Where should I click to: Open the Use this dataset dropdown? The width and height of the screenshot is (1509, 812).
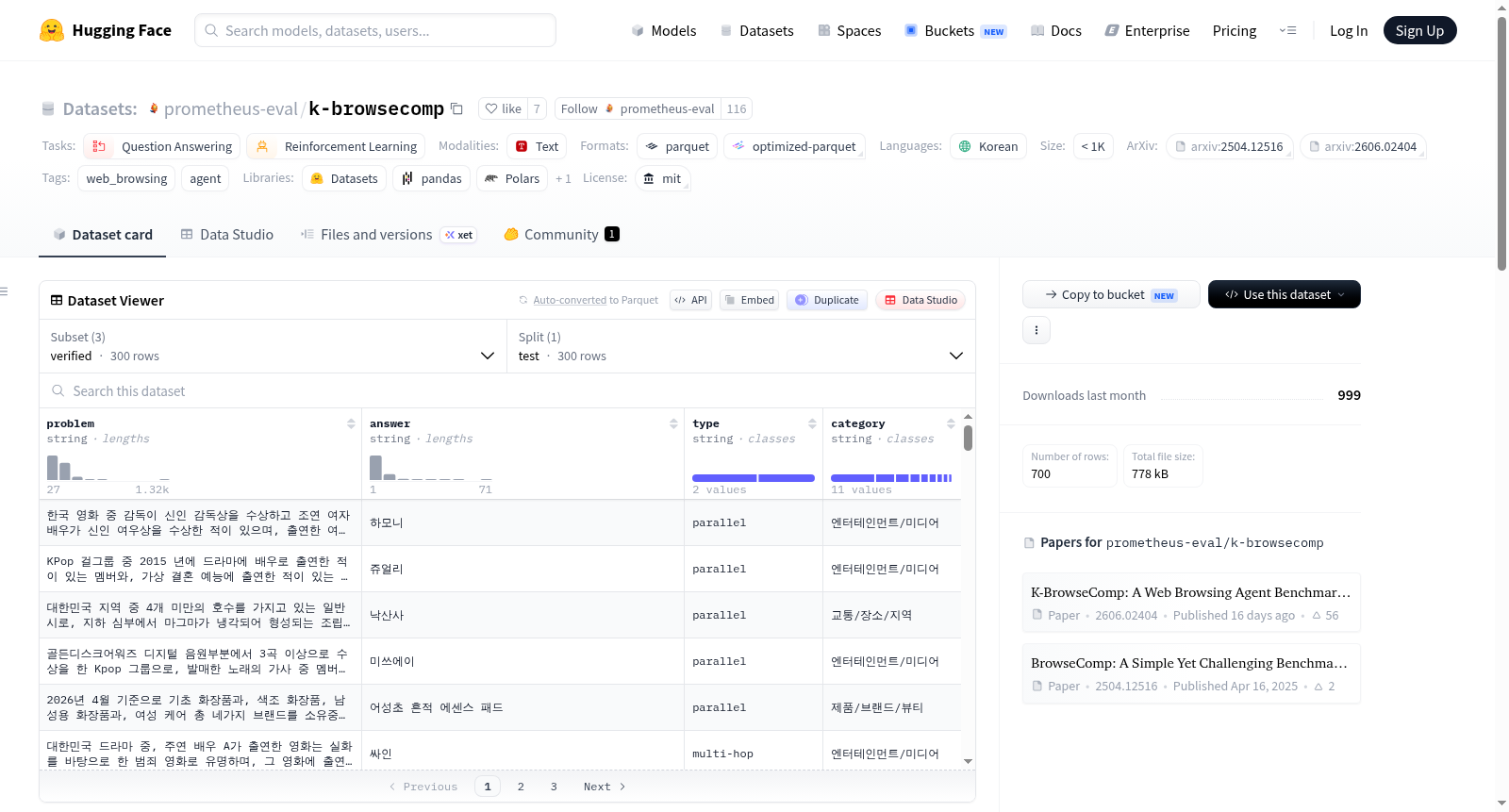click(1285, 294)
